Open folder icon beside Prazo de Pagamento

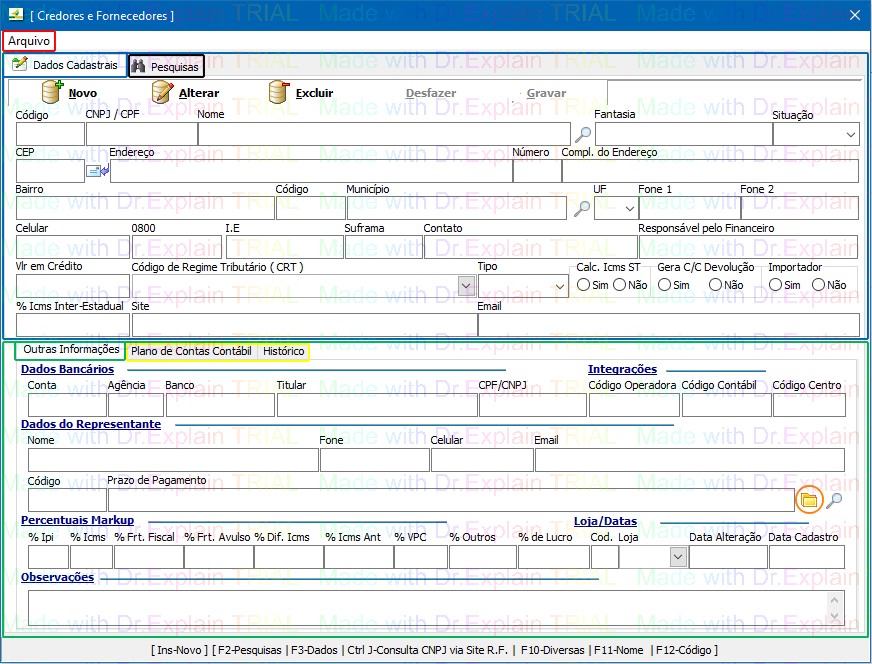tap(809, 499)
